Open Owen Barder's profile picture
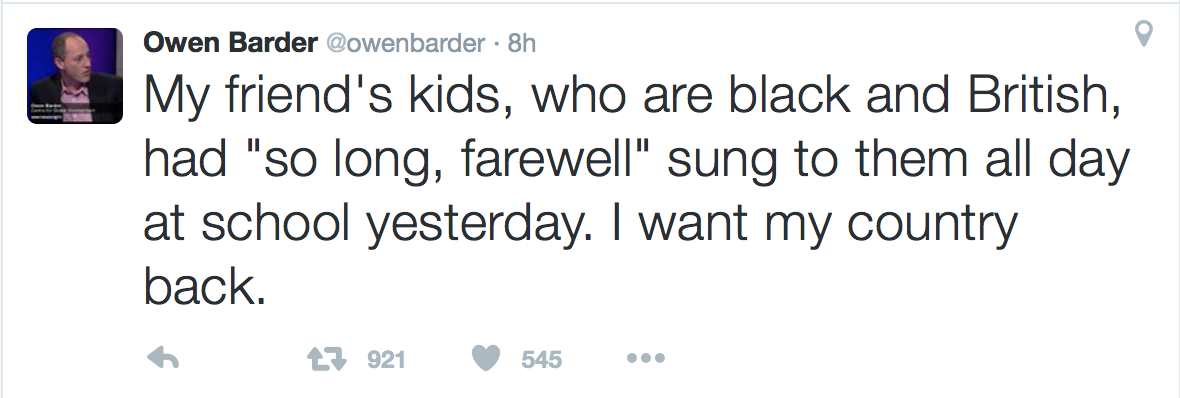Viewport: 1180px width, 398px height. pyautogui.click(x=75, y=76)
